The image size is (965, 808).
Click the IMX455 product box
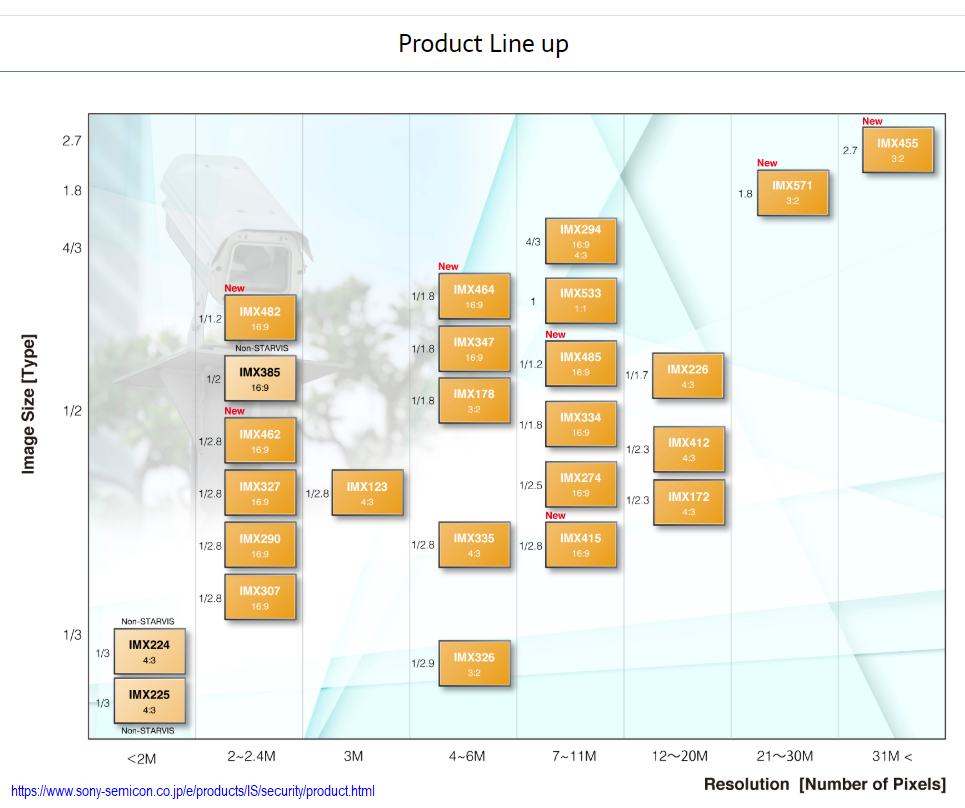[898, 150]
